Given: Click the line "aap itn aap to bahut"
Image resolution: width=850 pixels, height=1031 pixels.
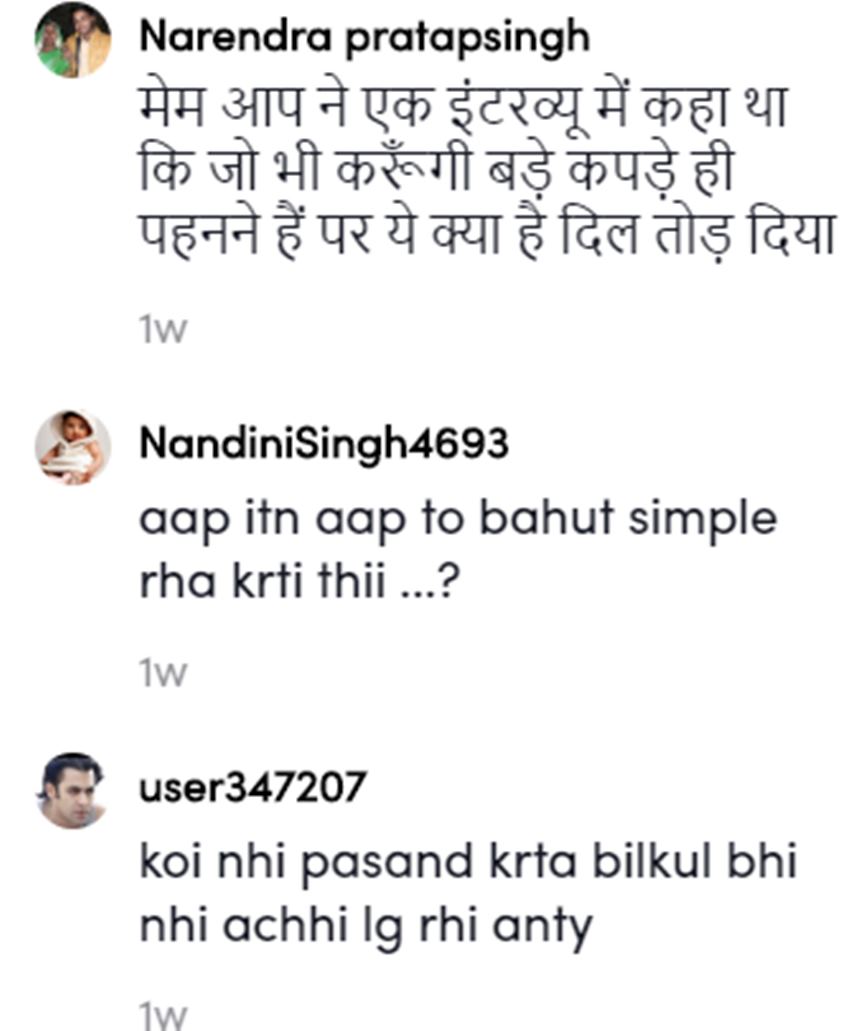Looking at the screenshot, I should coord(458,522).
